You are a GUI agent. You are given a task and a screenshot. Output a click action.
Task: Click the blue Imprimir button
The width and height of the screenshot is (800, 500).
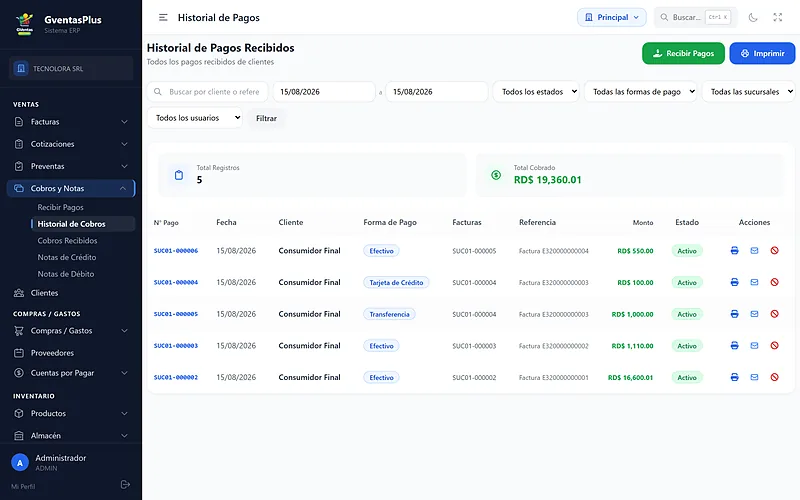762,53
